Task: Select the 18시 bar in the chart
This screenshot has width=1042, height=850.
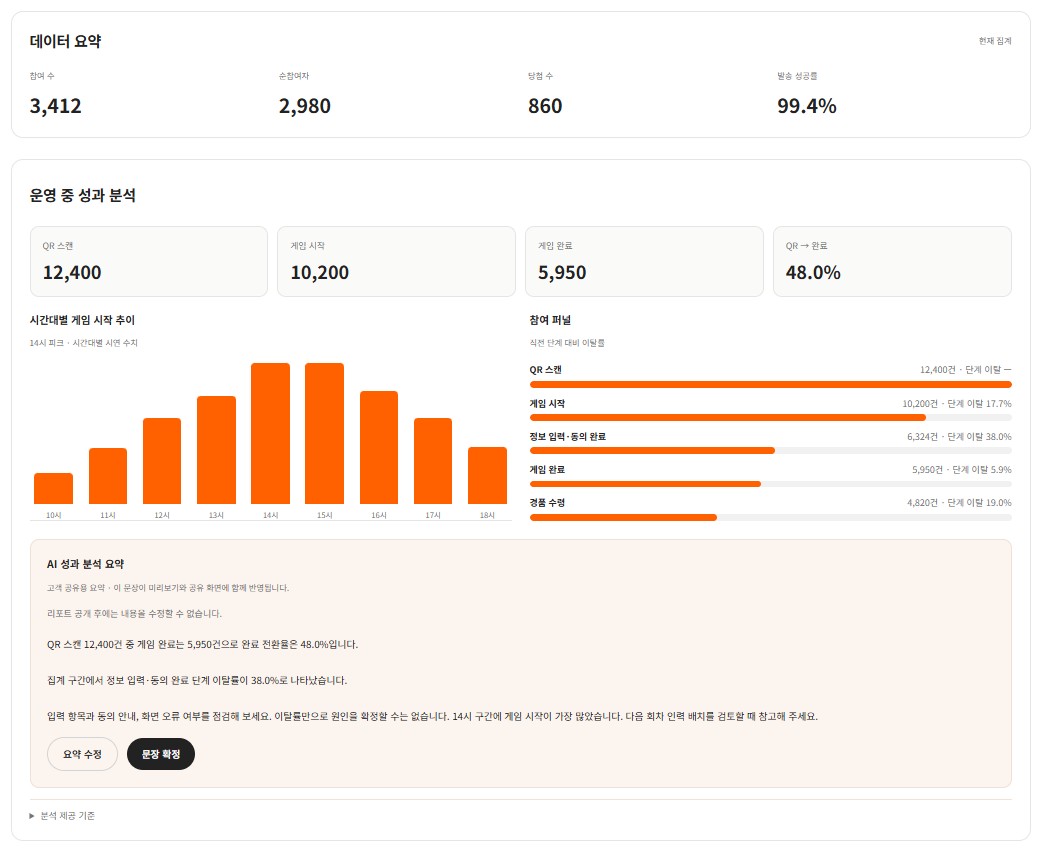Action: (487, 475)
